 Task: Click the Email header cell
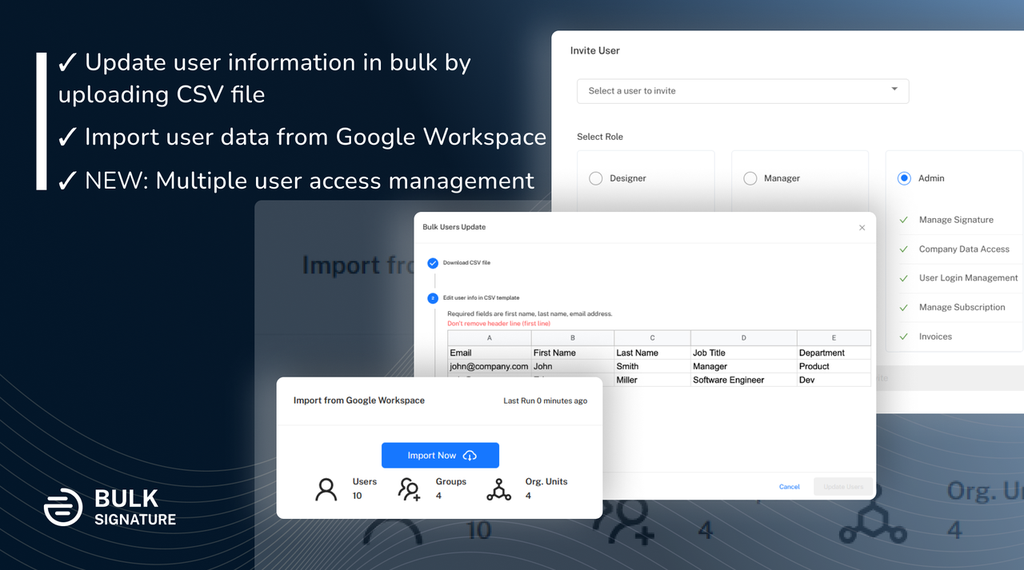[489, 353]
